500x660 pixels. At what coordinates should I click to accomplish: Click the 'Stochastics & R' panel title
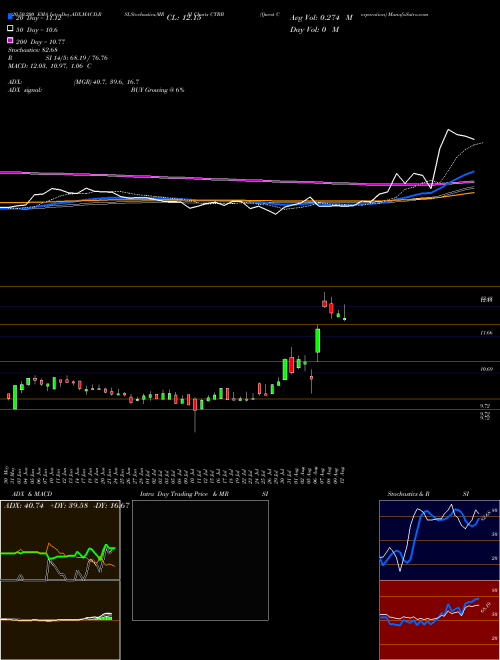409,494
